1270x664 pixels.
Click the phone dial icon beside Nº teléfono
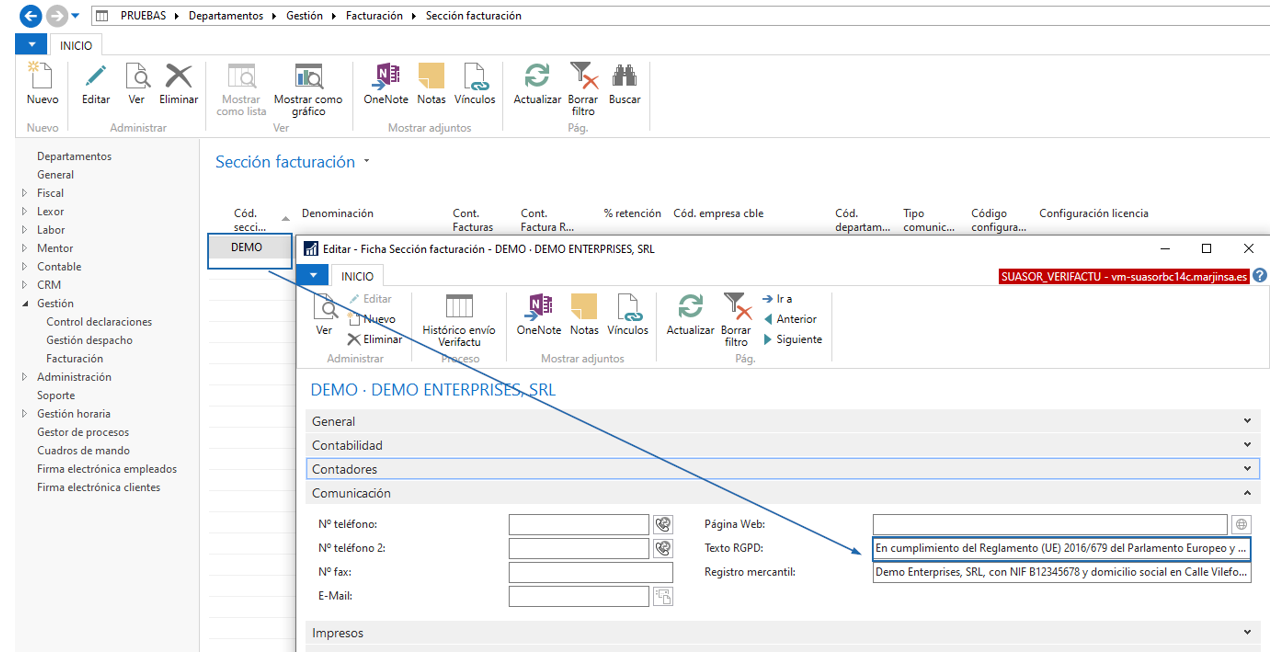coord(662,524)
